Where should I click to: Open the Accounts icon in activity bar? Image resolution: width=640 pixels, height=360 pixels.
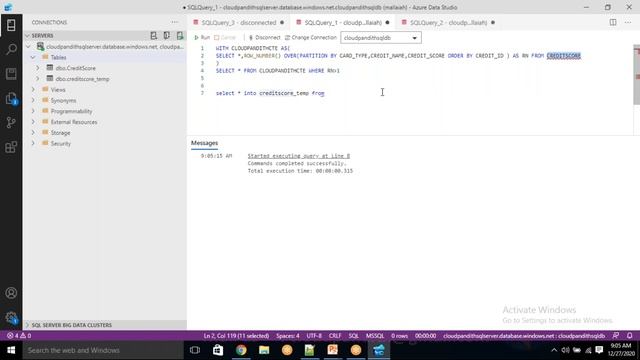[11, 293]
